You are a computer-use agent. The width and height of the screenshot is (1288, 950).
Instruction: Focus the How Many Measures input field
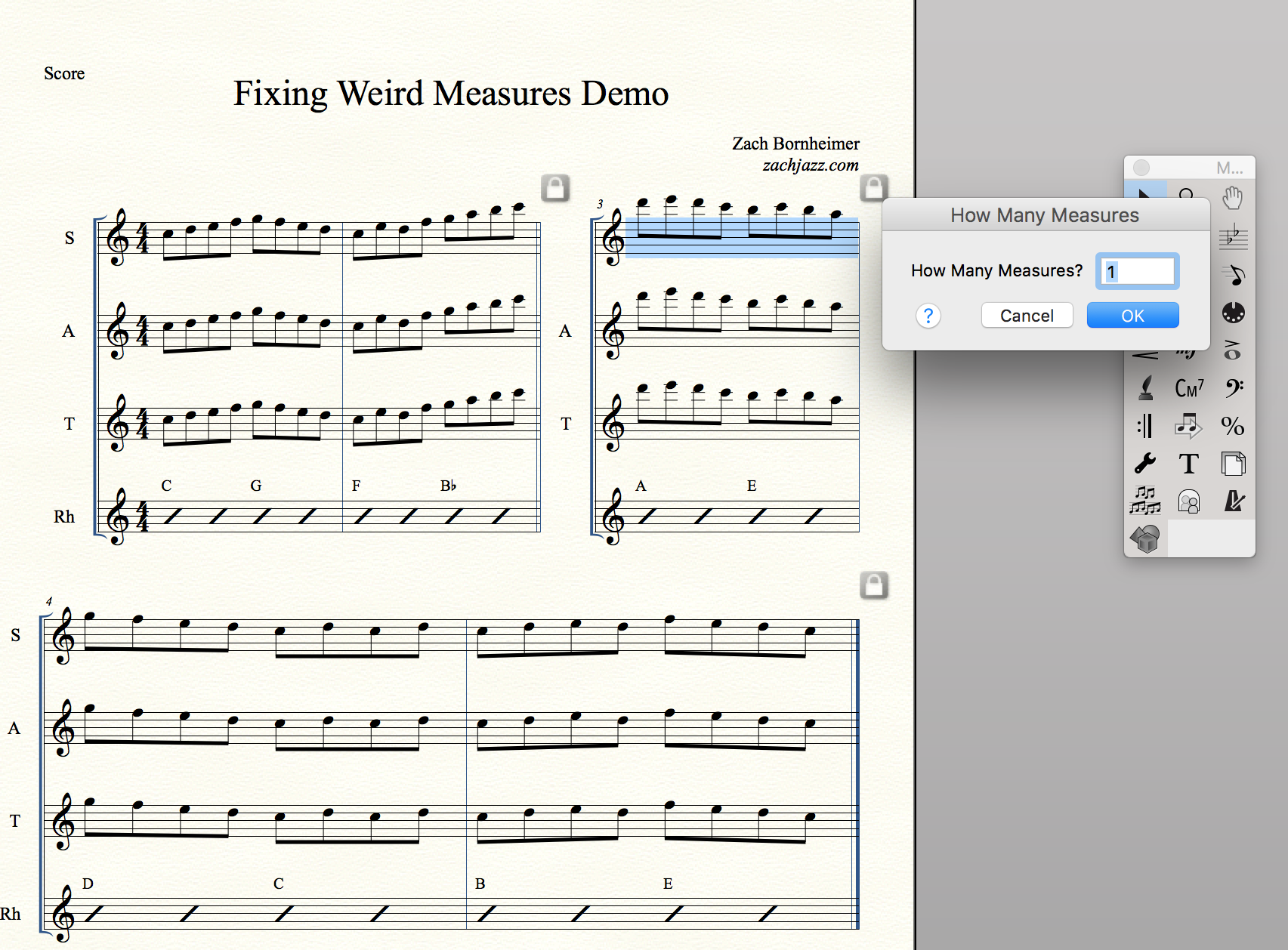pos(1138,271)
